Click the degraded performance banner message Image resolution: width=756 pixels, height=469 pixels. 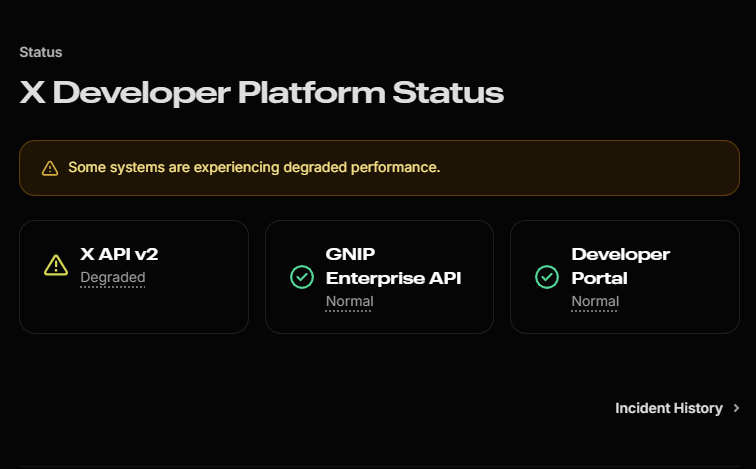coord(254,167)
